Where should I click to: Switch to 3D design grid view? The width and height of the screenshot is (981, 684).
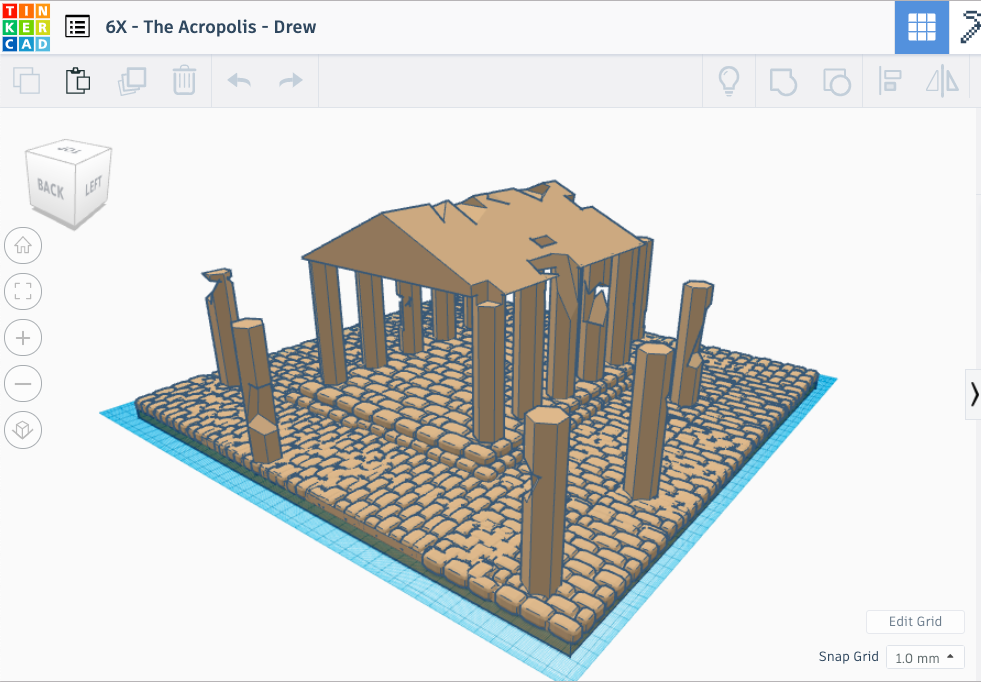[921, 27]
